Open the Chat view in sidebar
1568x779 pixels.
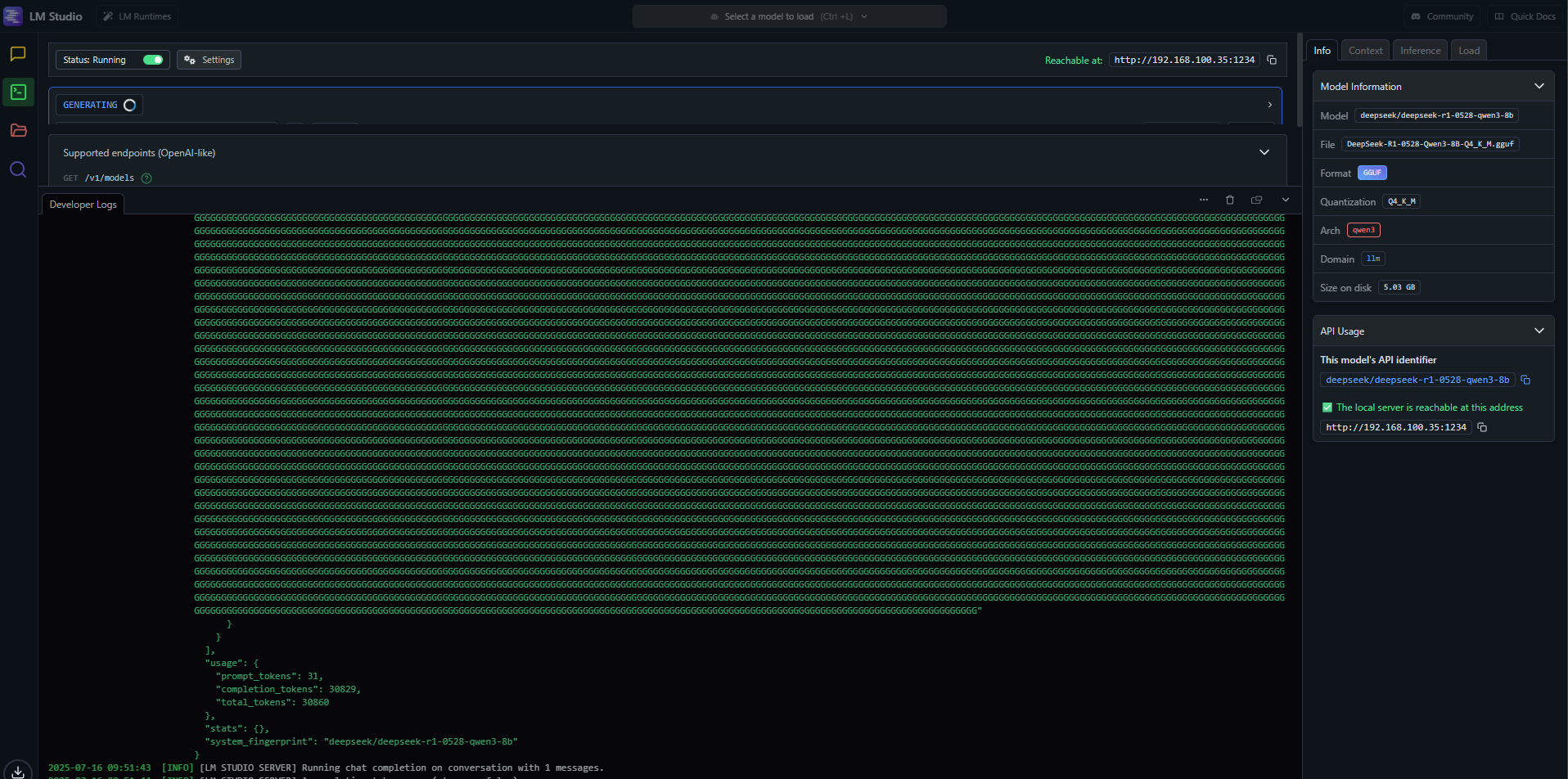(x=18, y=54)
